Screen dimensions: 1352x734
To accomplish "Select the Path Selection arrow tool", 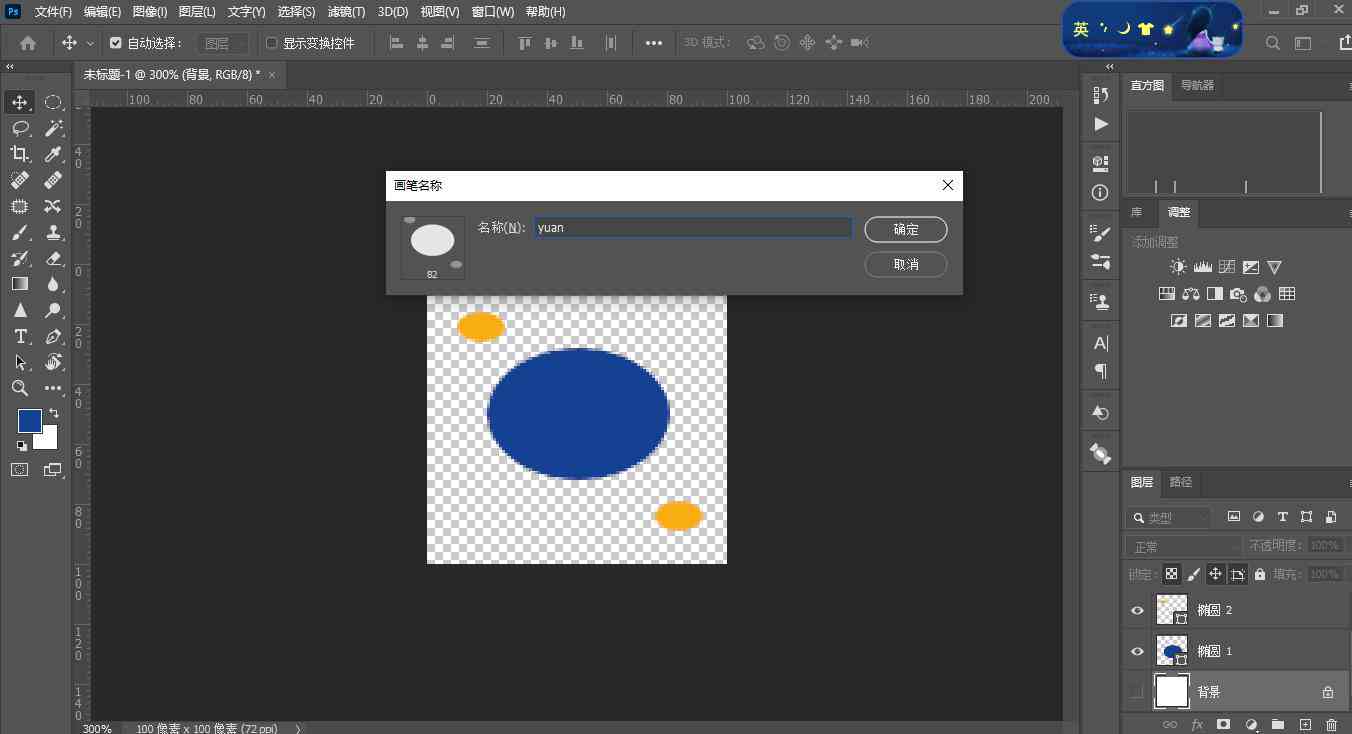I will (x=20, y=362).
